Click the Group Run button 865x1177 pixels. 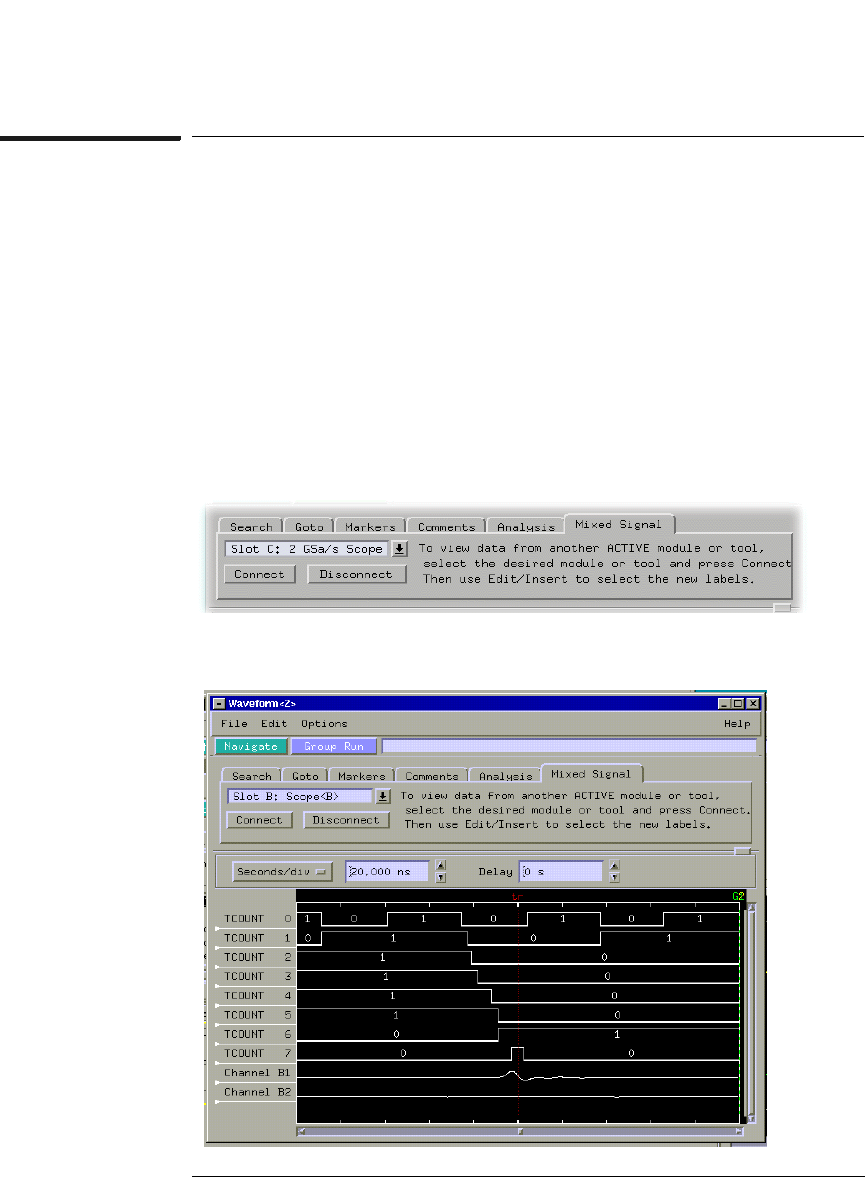pos(334,746)
